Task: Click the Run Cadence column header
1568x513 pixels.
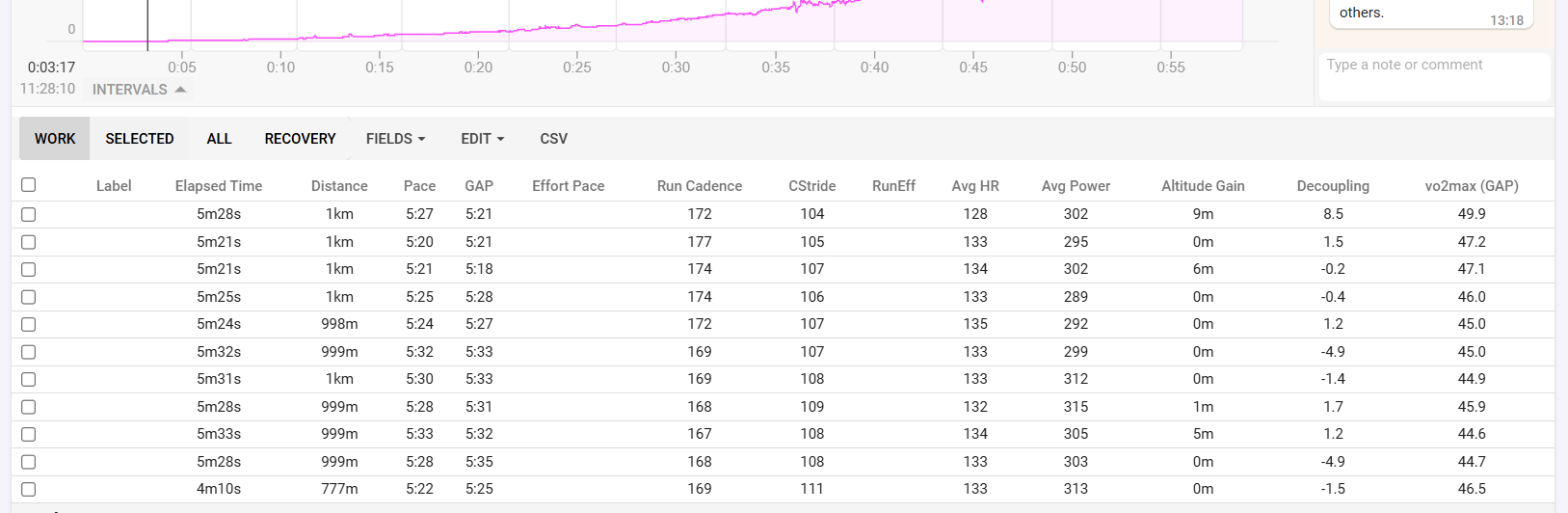Action: [x=700, y=186]
